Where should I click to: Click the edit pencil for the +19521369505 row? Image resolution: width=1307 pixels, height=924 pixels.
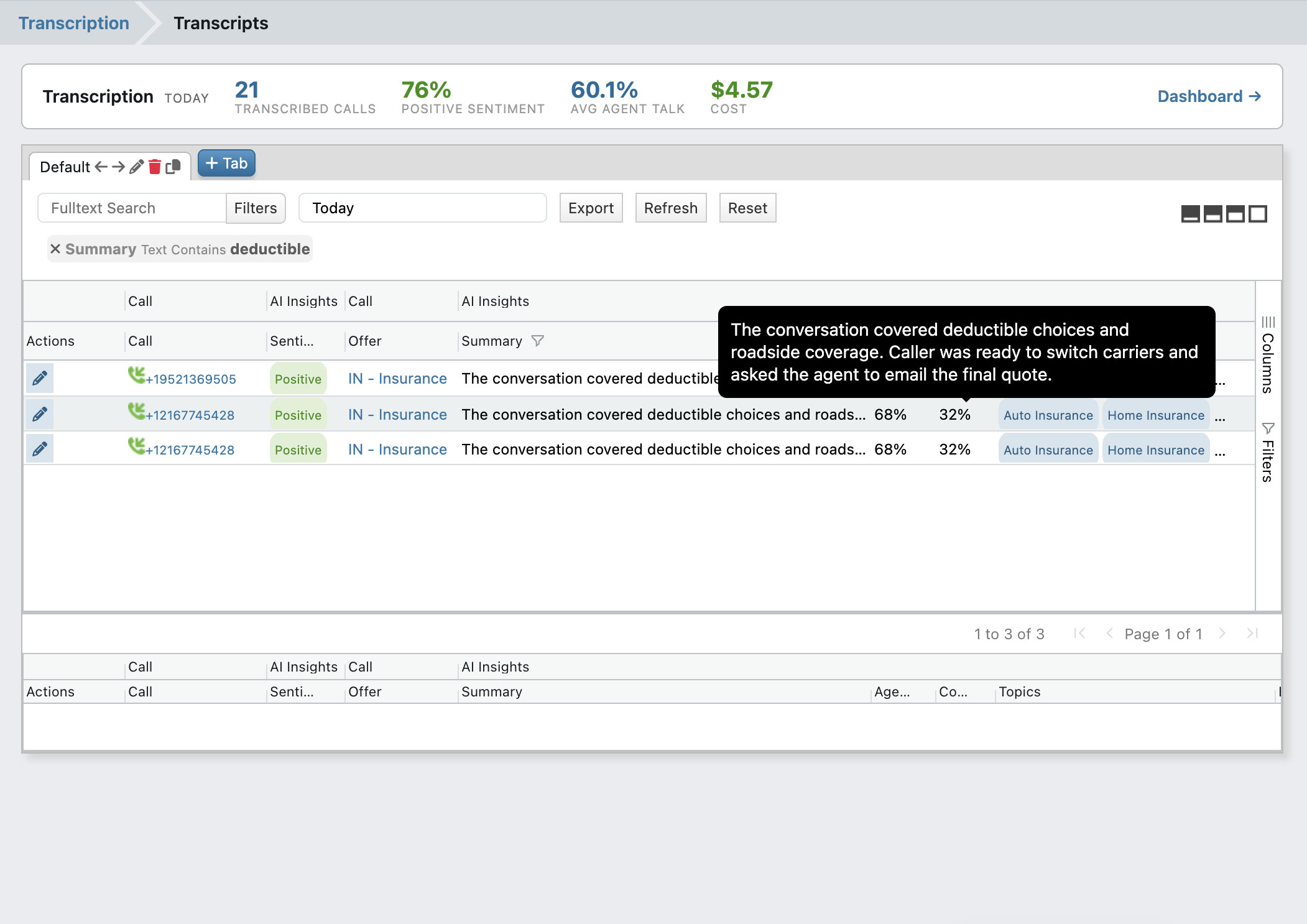pos(40,378)
